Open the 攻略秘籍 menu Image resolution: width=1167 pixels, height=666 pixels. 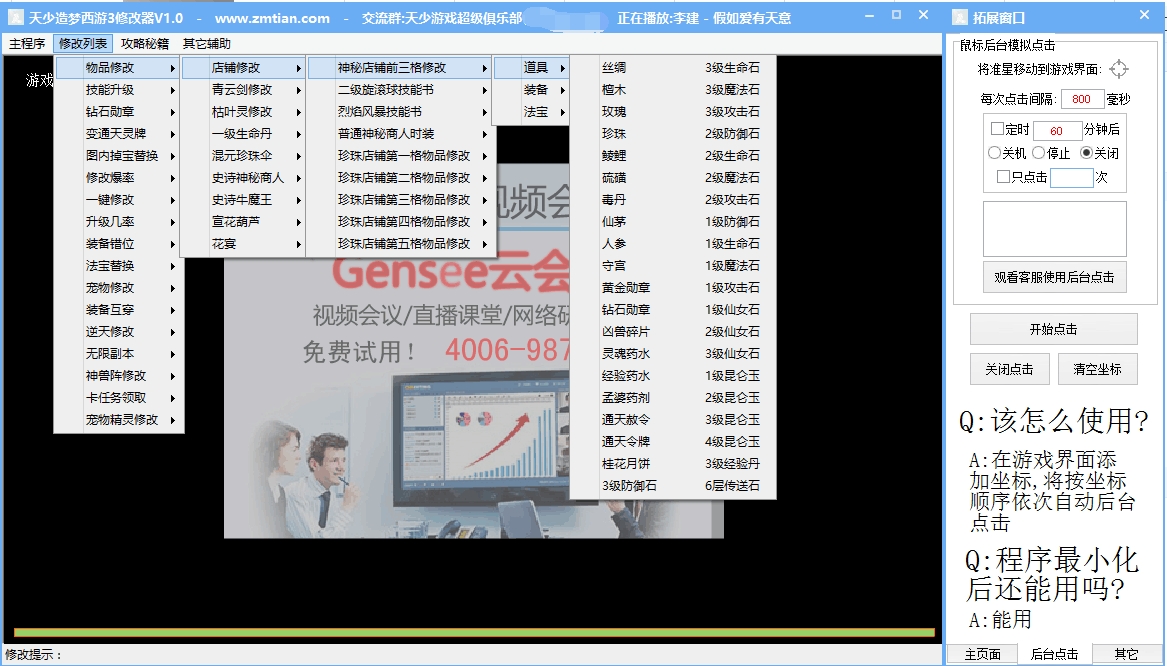point(145,44)
